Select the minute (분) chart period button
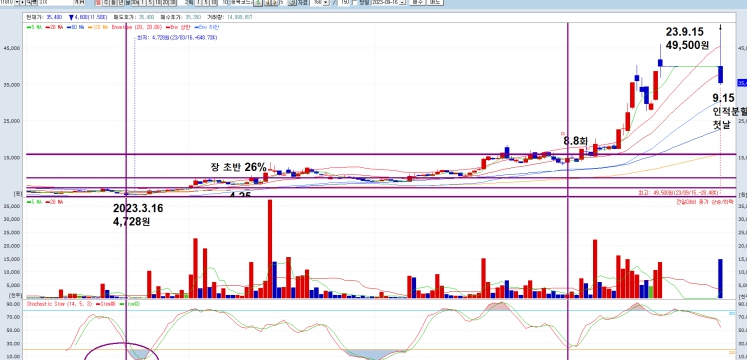The height and width of the screenshot is (360, 747). coord(128,2)
